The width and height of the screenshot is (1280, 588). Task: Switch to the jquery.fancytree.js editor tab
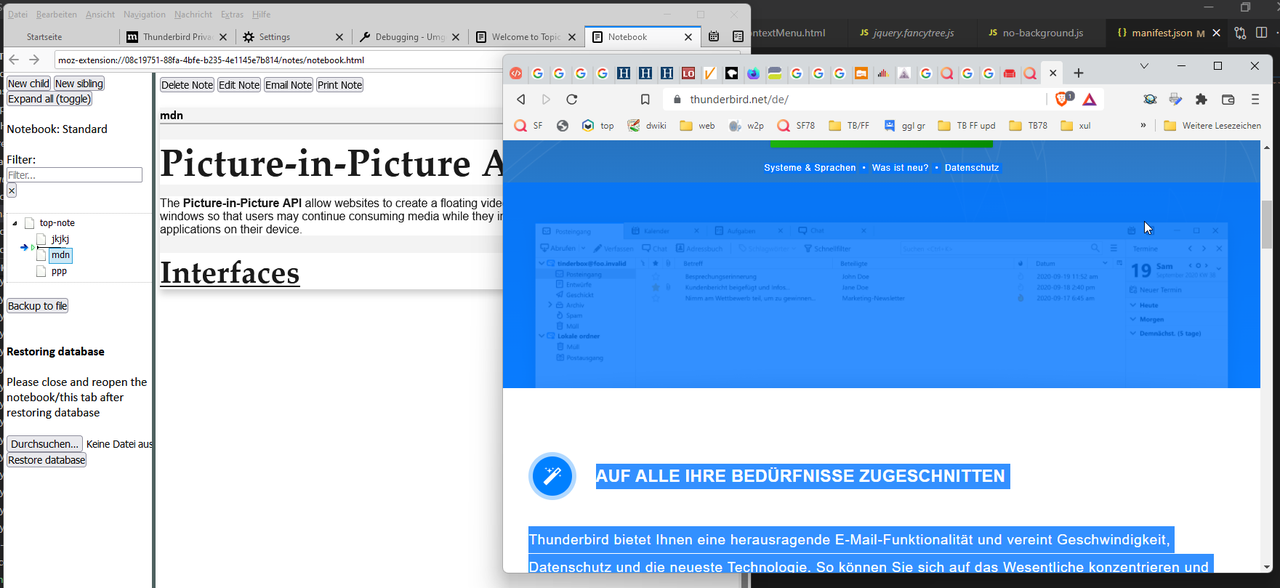pyautogui.click(x=907, y=33)
